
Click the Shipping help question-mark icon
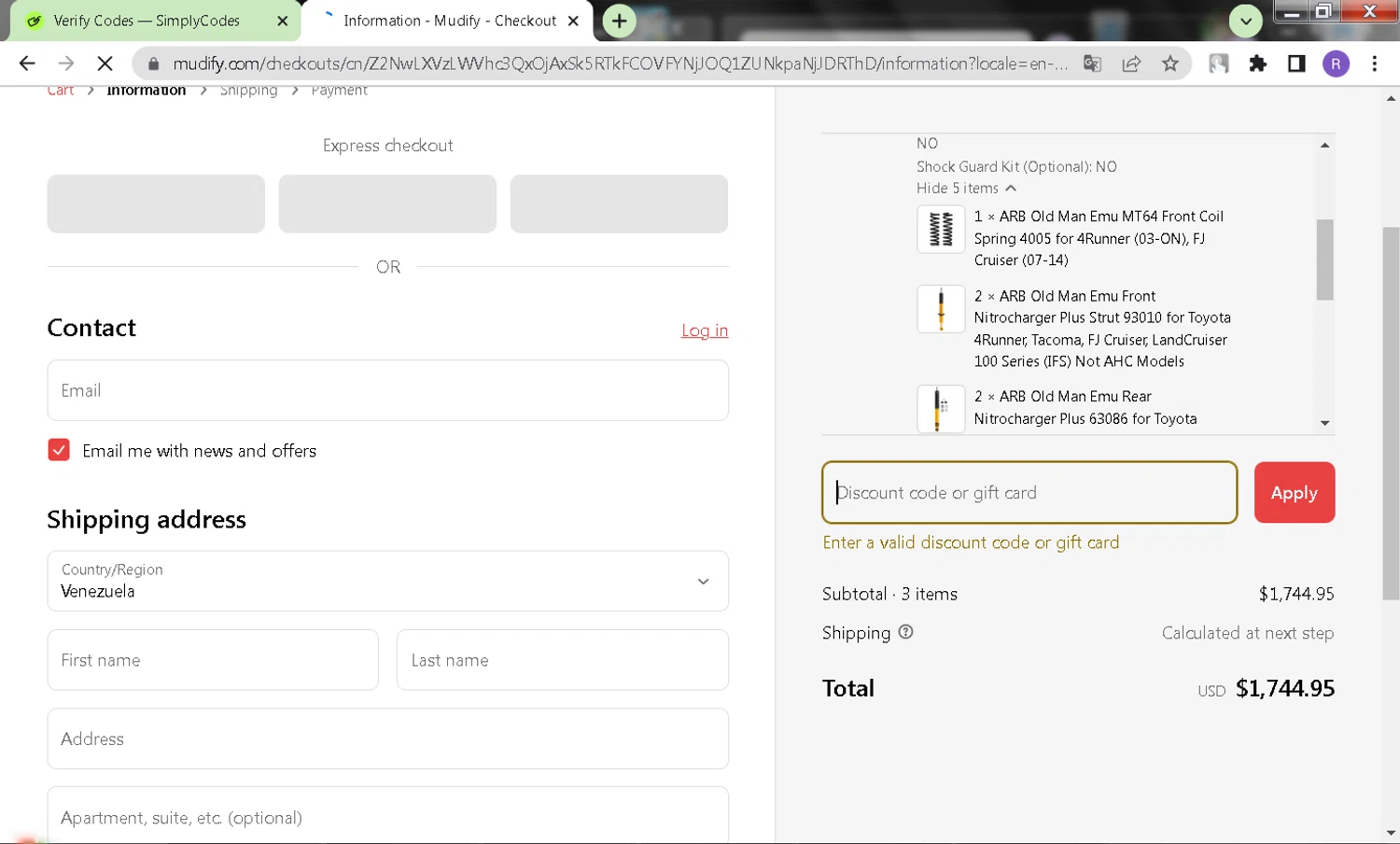click(x=905, y=632)
